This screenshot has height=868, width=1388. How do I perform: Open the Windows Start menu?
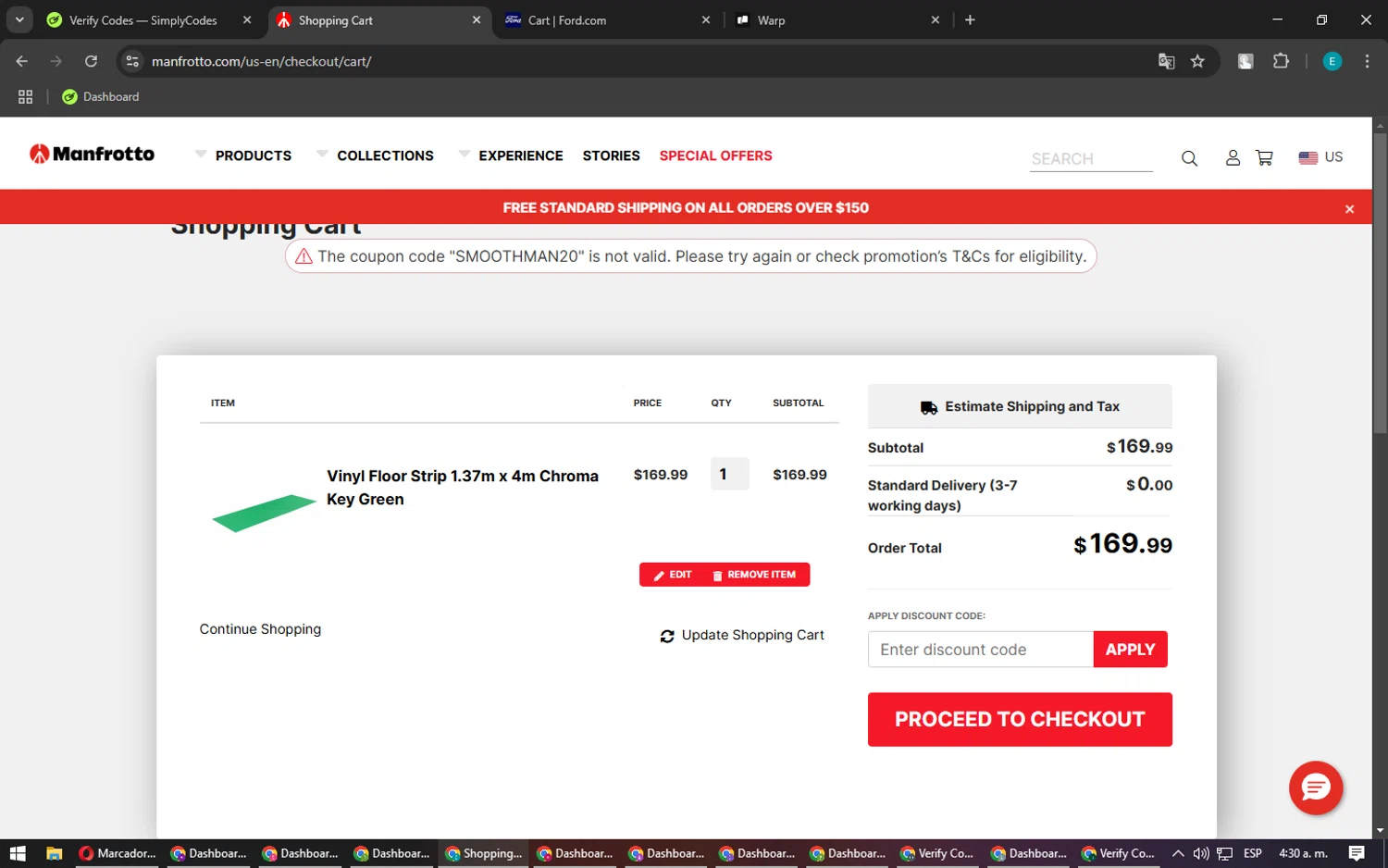coord(17,853)
